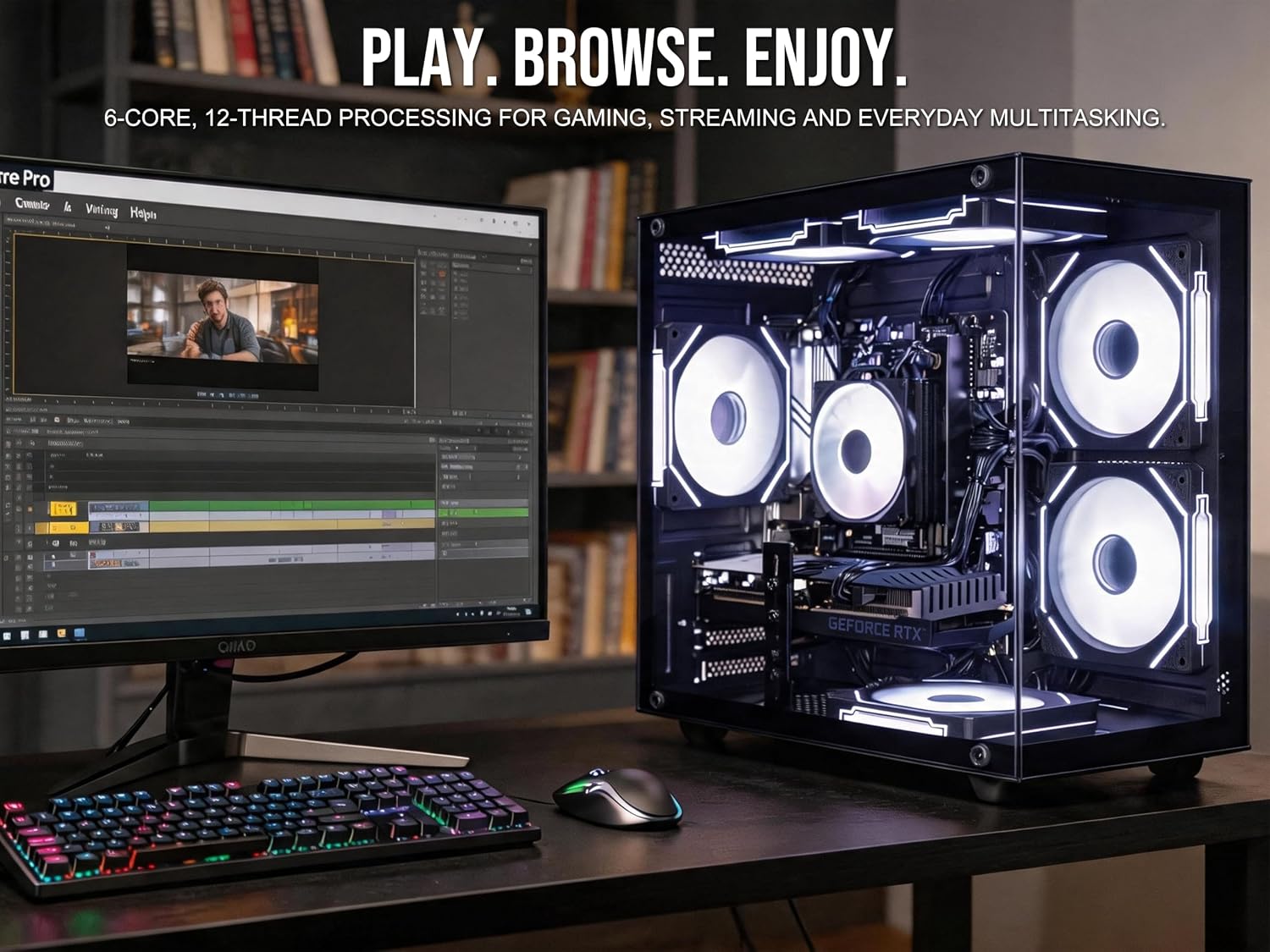Viewport: 1270px width, 952px height.
Task: Open the Windows Start button on the monitor's taskbar
Action: pos(7,635)
